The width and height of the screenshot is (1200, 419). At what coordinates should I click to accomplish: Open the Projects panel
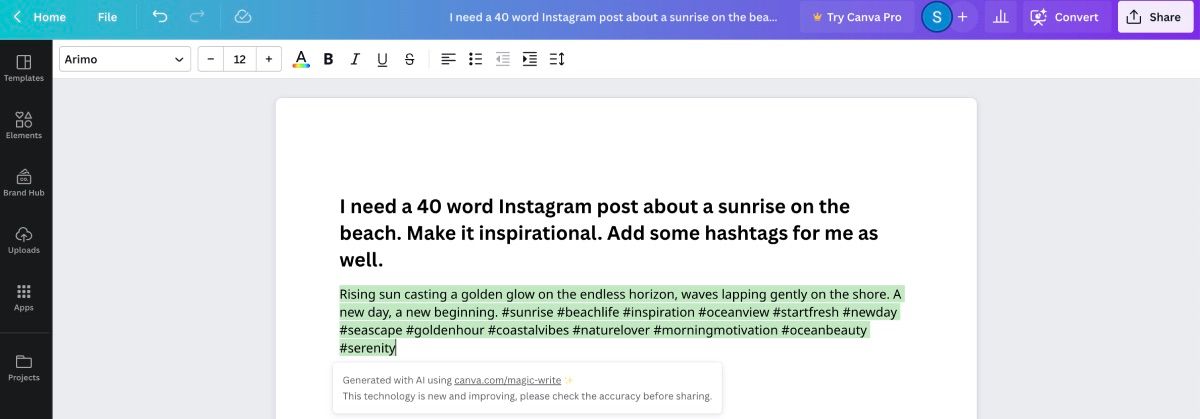24,367
